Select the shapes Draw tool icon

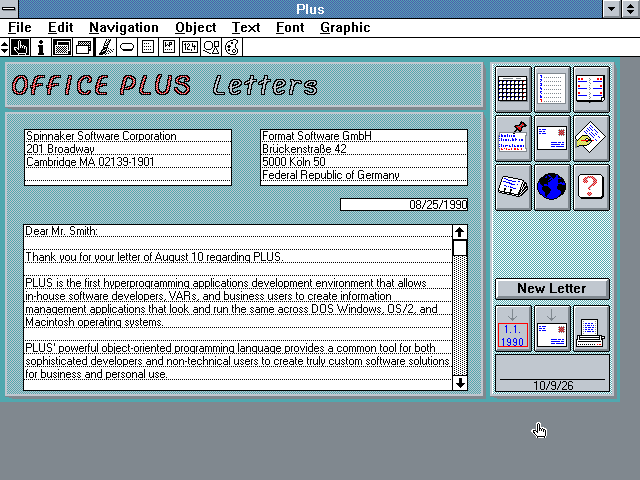(211, 47)
